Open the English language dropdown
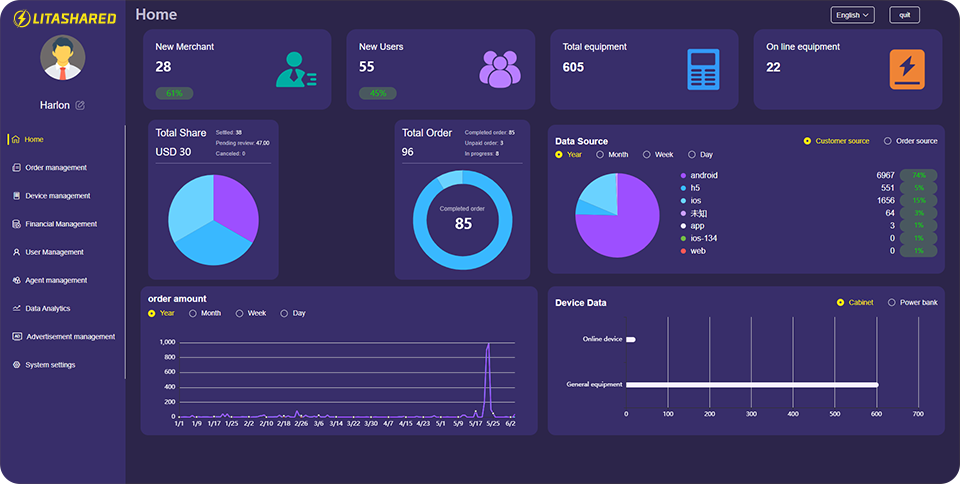The width and height of the screenshot is (960, 484). pos(852,15)
